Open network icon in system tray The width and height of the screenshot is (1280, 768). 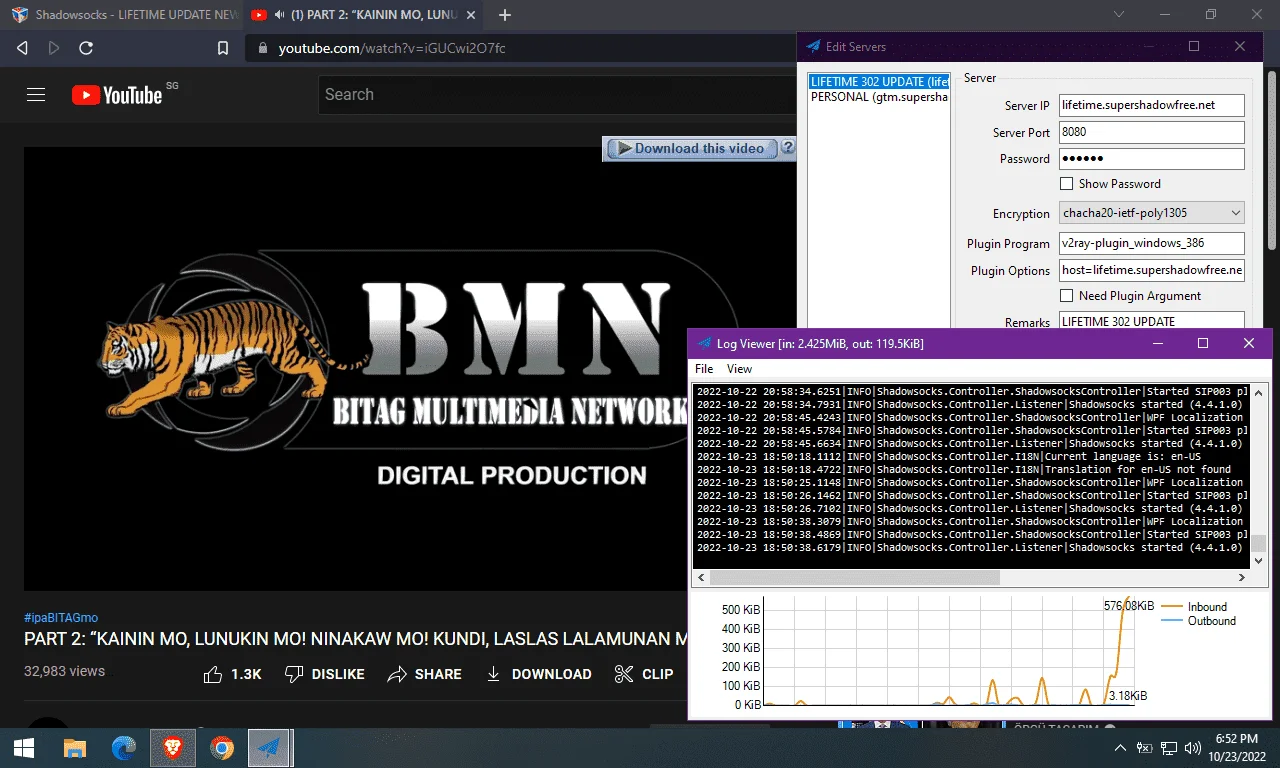point(1168,747)
